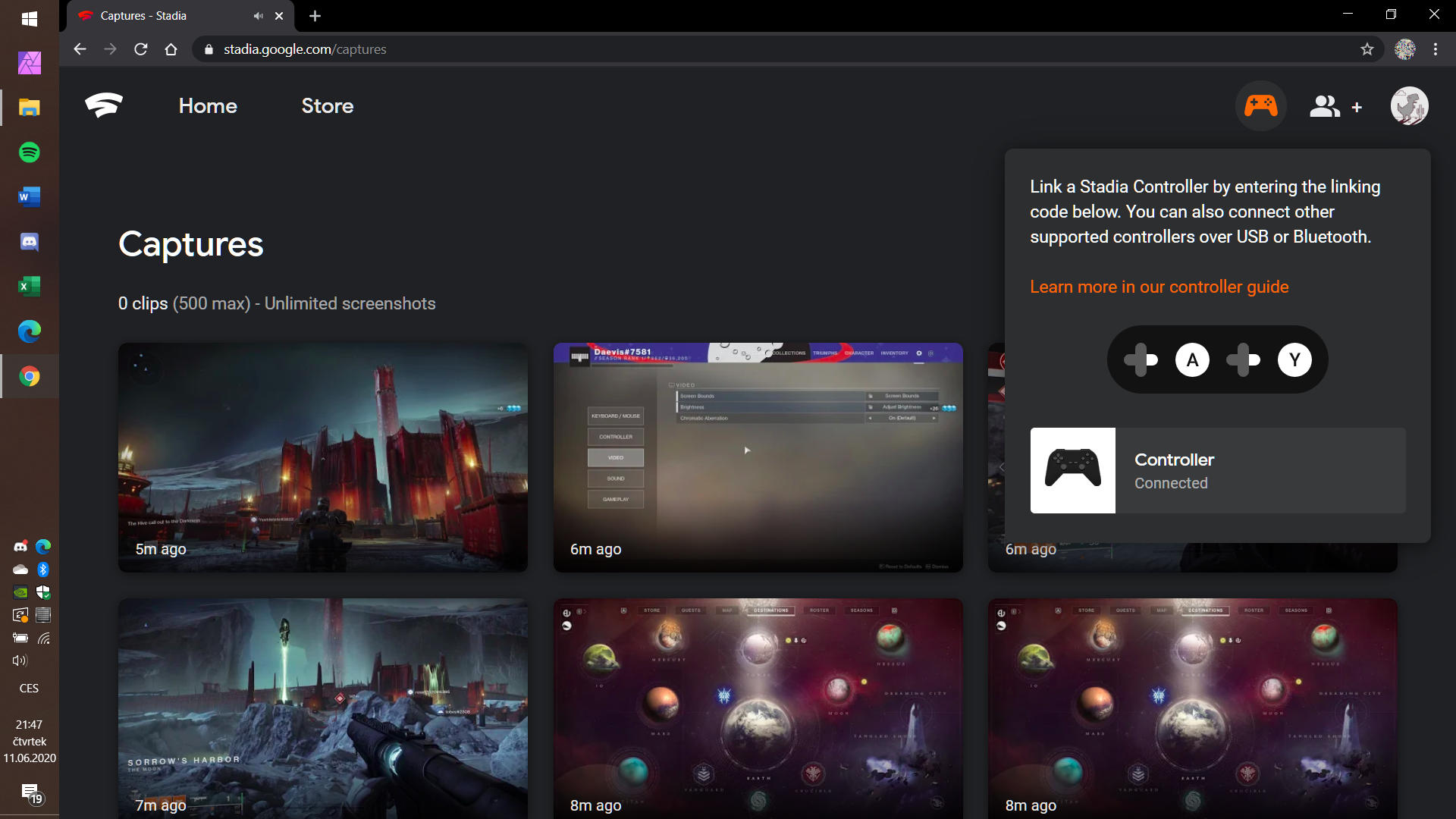
Task: Open the Sorrow's Harbor 7m ago capture
Action: 323,705
